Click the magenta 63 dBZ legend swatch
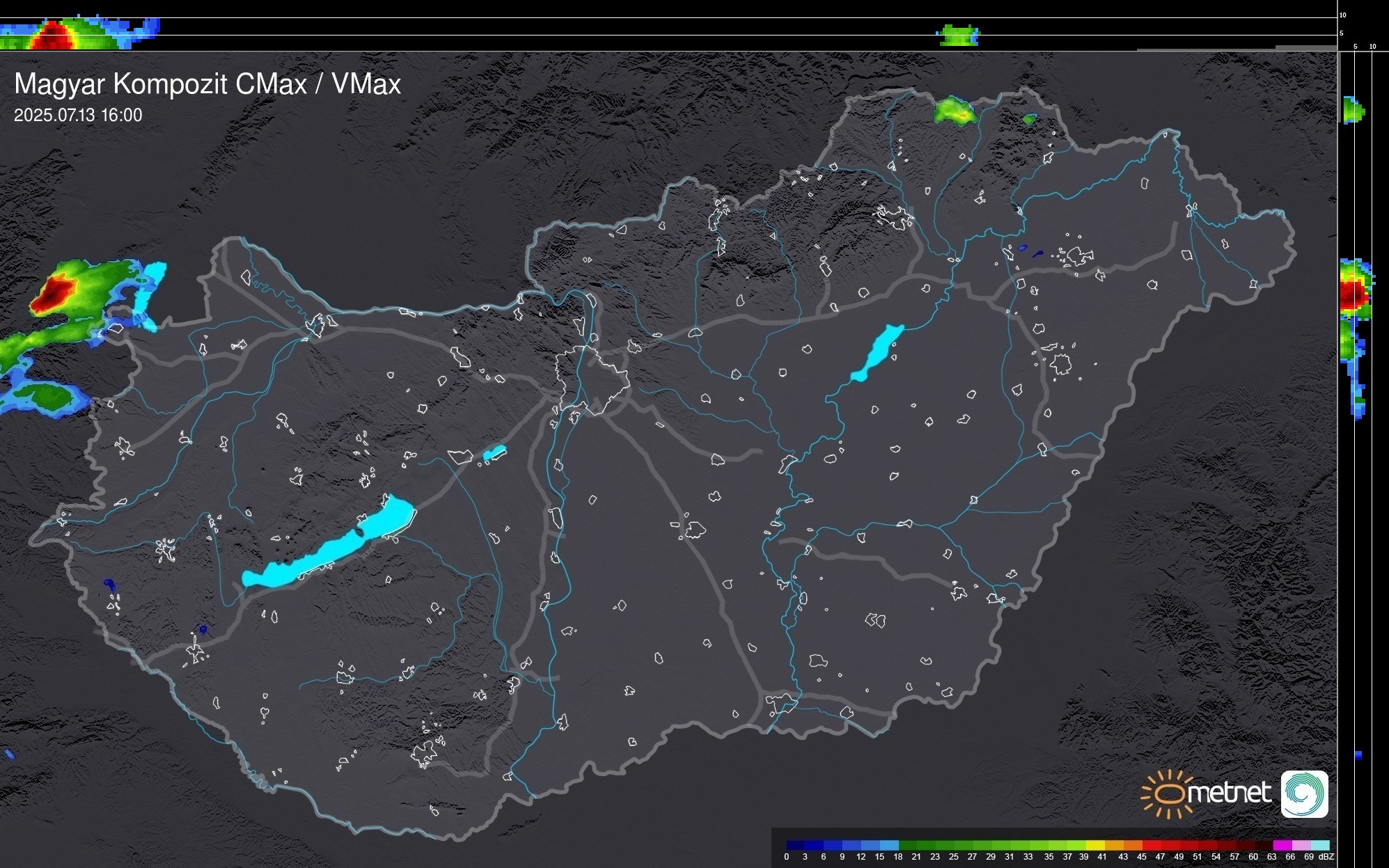1389x868 pixels. click(1282, 845)
